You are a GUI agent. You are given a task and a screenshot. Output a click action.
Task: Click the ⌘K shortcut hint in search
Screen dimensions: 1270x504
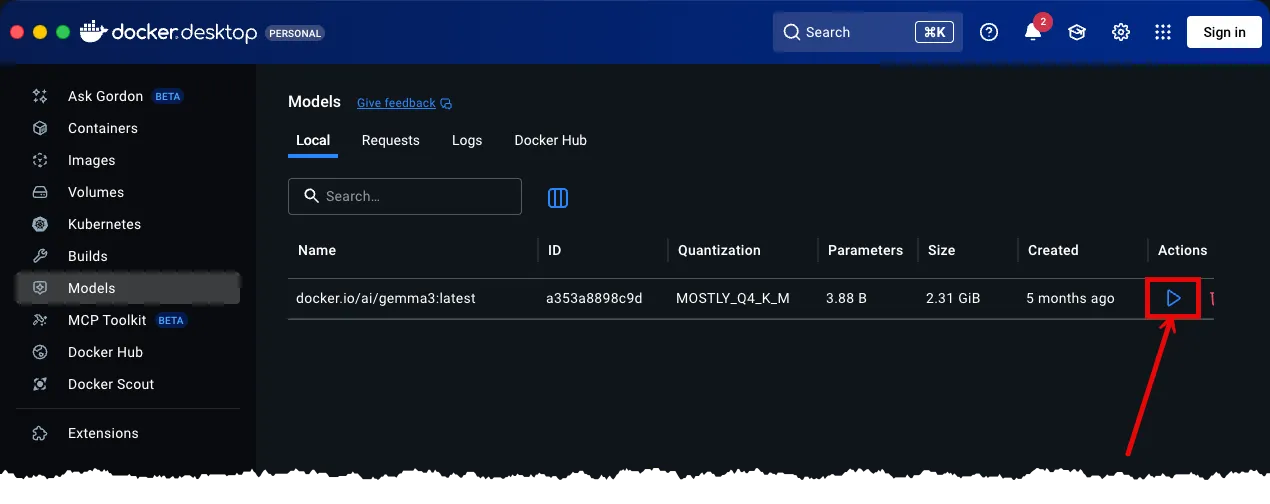tap(934, 32)
